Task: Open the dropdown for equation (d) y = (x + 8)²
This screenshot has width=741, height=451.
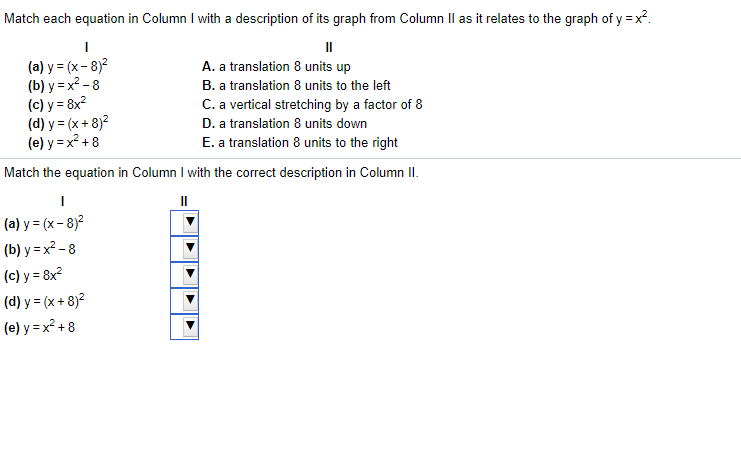Action: 184,301
